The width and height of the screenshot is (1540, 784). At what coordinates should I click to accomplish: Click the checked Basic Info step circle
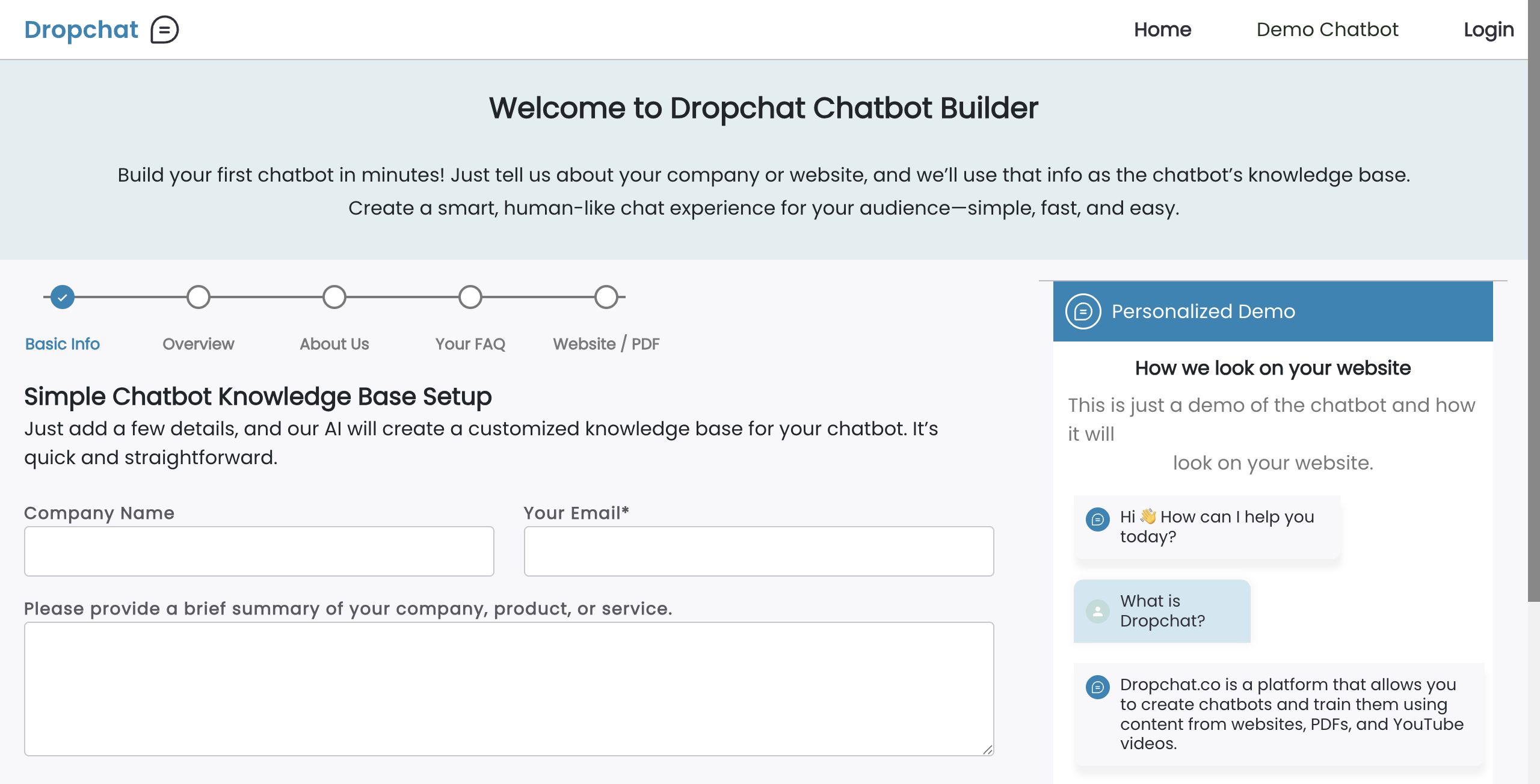coord(63,297)
